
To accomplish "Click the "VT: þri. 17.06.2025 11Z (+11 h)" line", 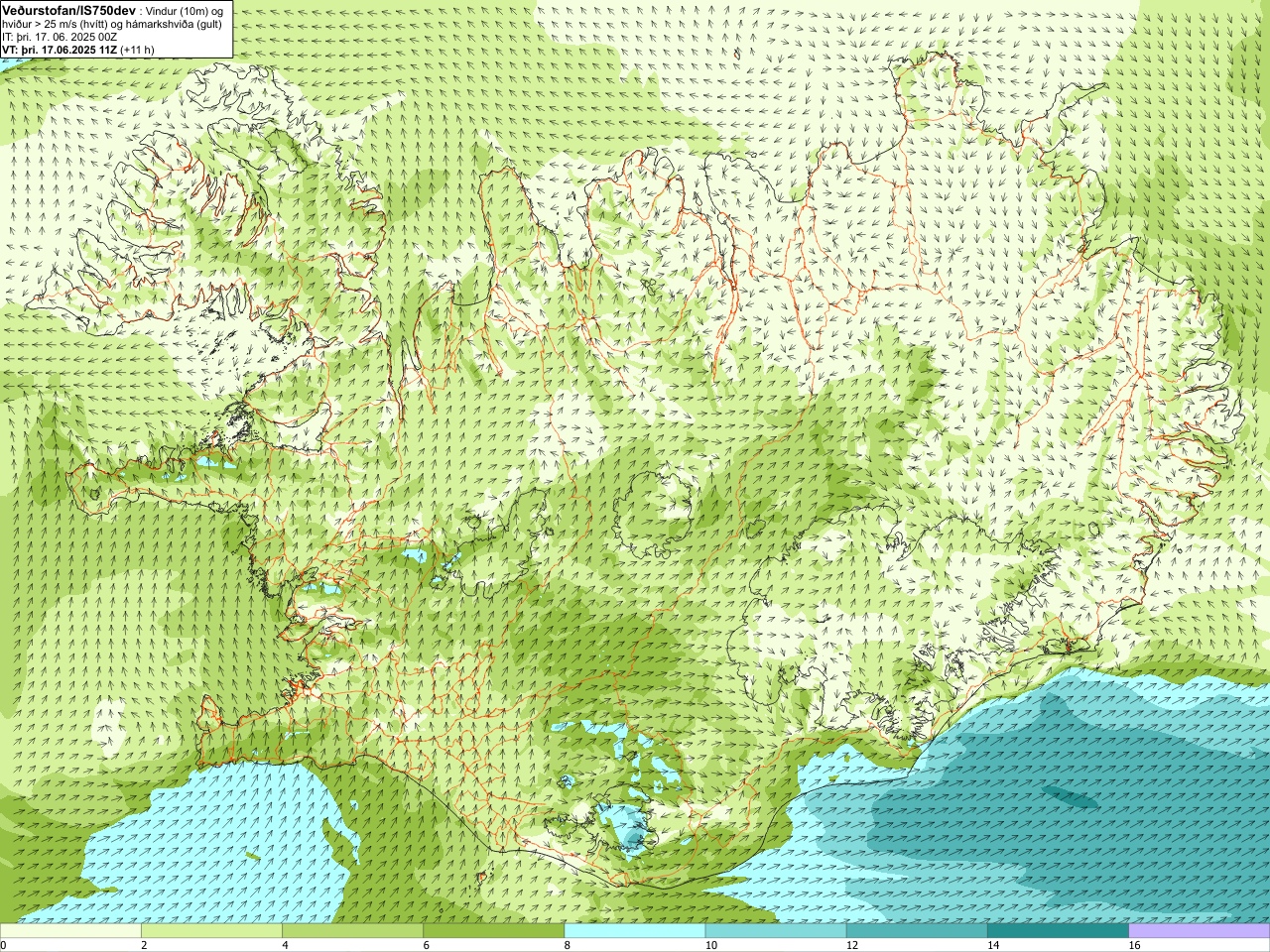I will point(77,50).
